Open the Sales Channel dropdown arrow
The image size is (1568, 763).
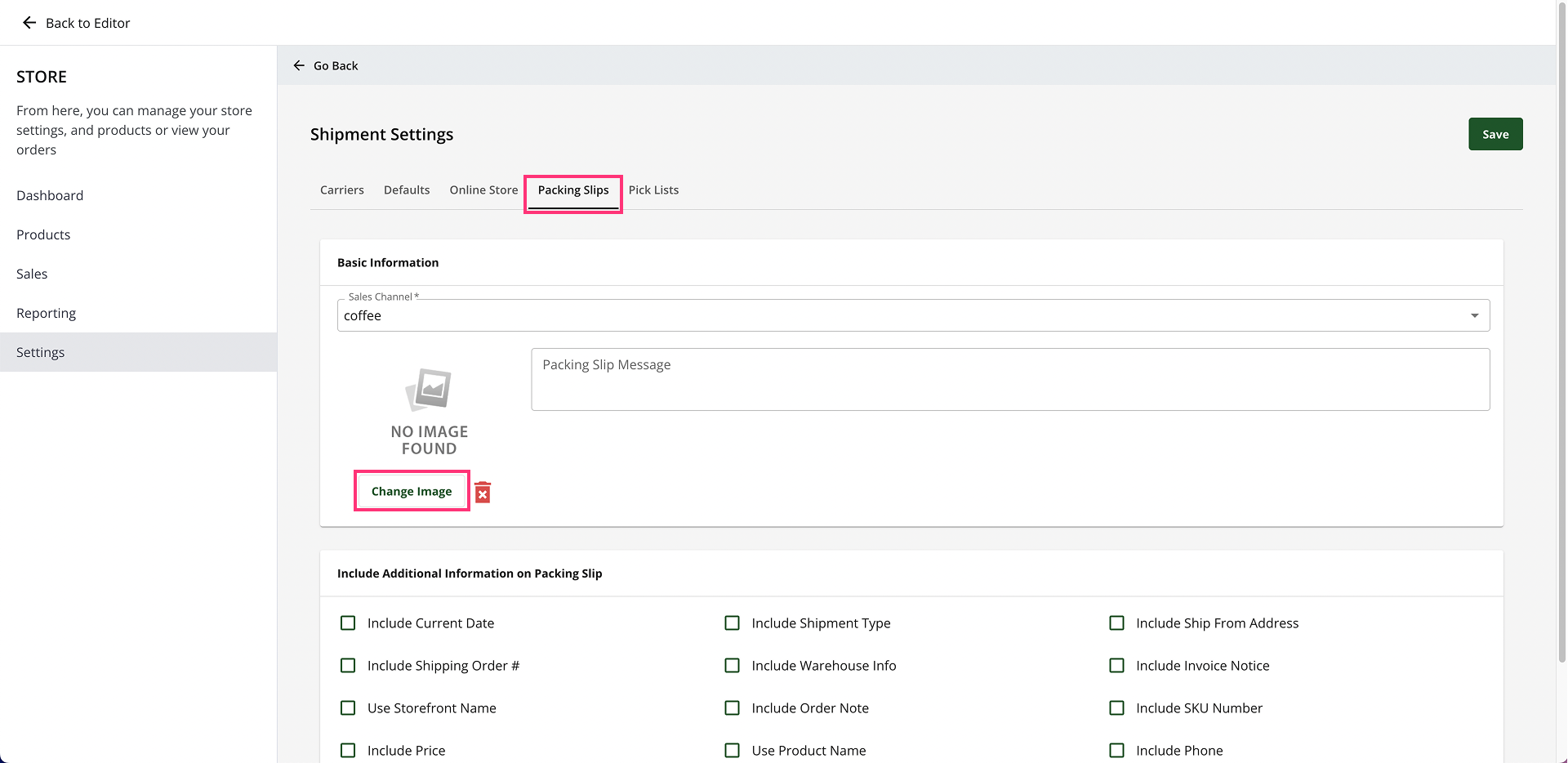[1474, 316]
